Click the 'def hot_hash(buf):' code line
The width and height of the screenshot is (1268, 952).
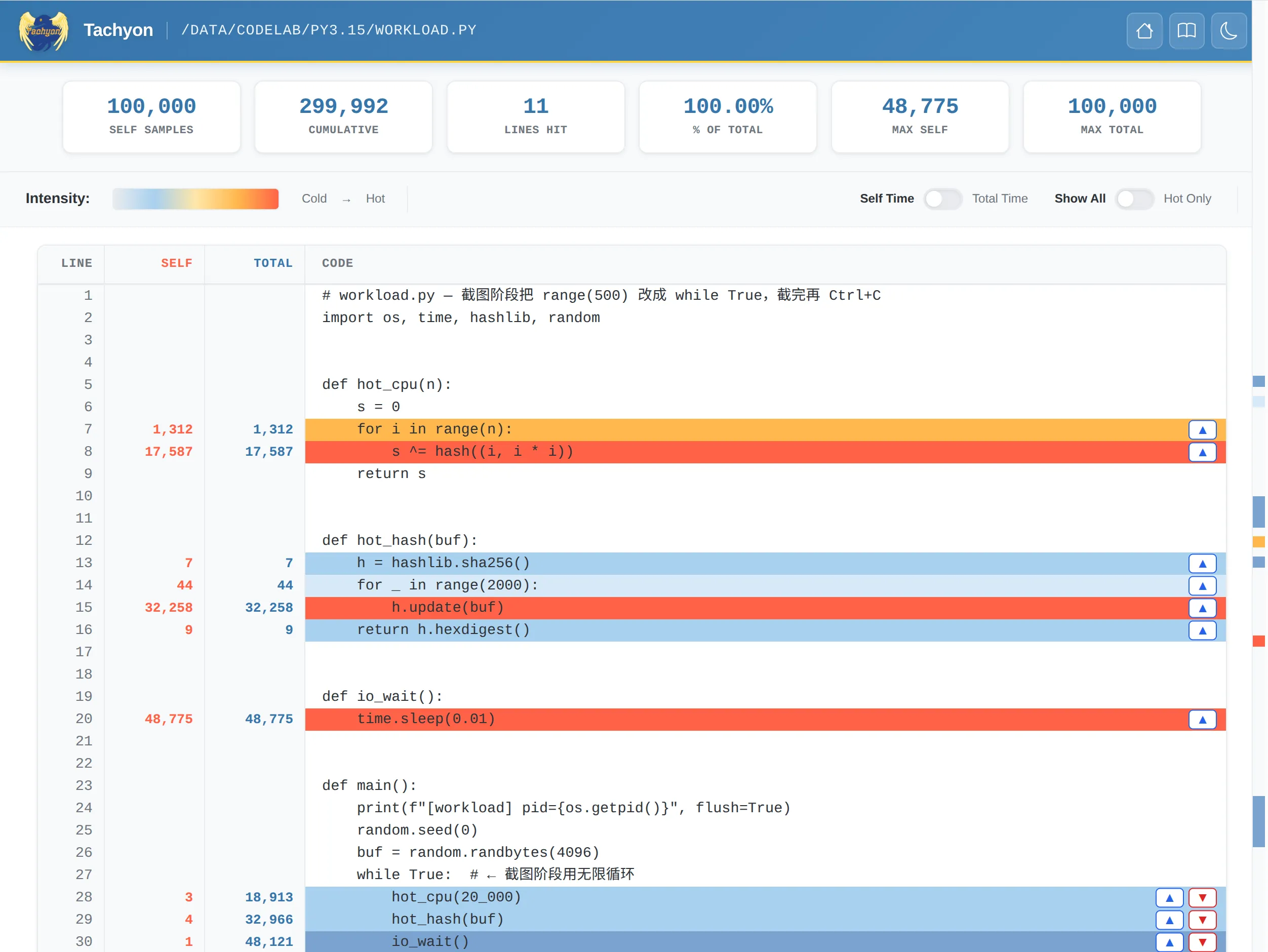(x=400, y=540)
